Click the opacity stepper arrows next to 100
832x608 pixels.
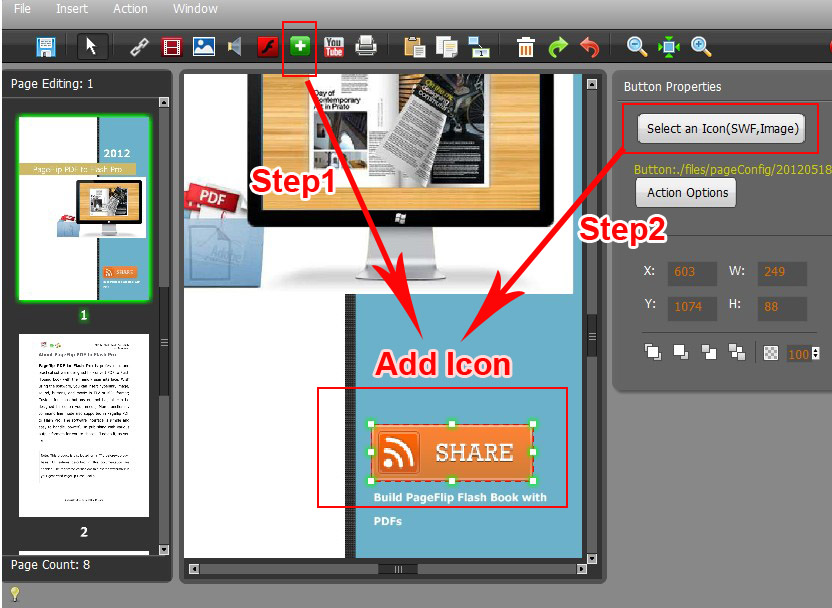816,354
